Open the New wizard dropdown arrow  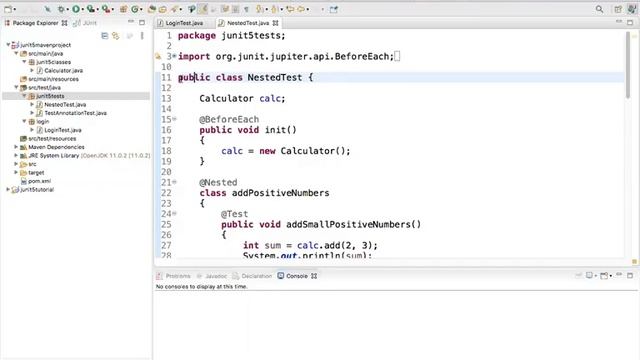pos(15,9)
